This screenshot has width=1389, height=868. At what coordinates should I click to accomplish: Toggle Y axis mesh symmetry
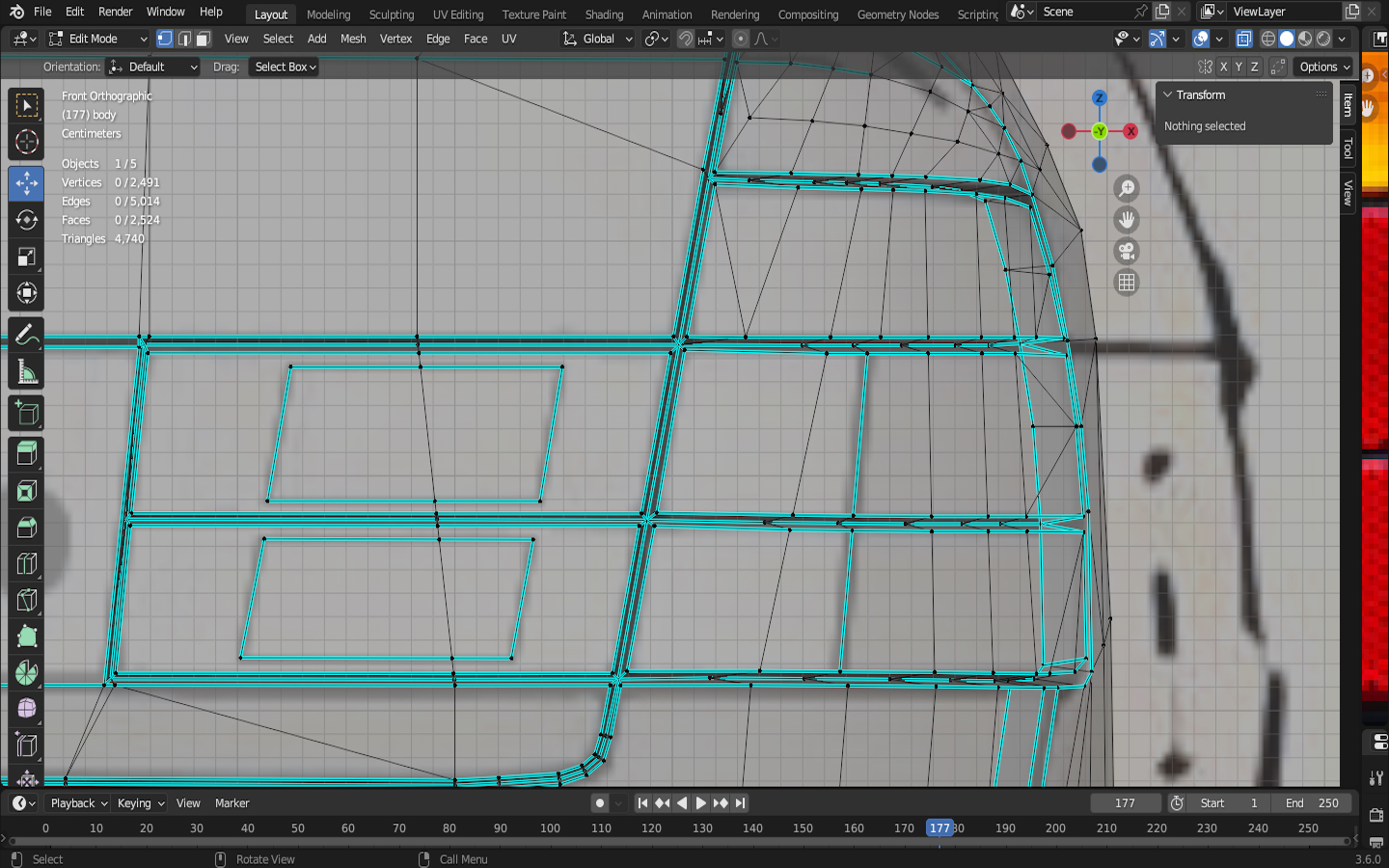[x=1239, y=67]
